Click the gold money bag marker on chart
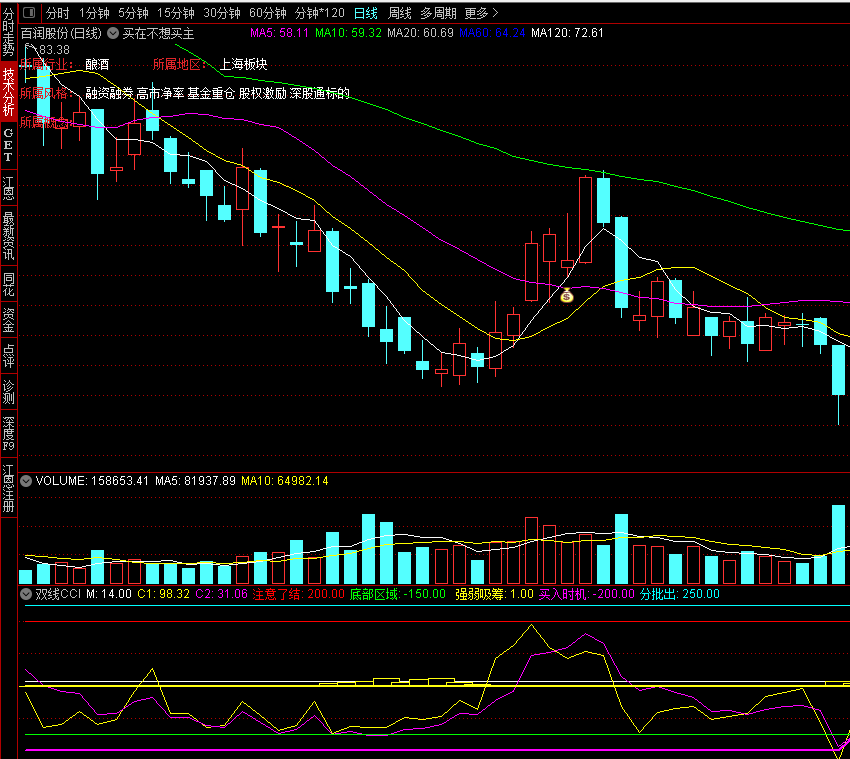Viewport: 850px width, 759px height. 566,295
